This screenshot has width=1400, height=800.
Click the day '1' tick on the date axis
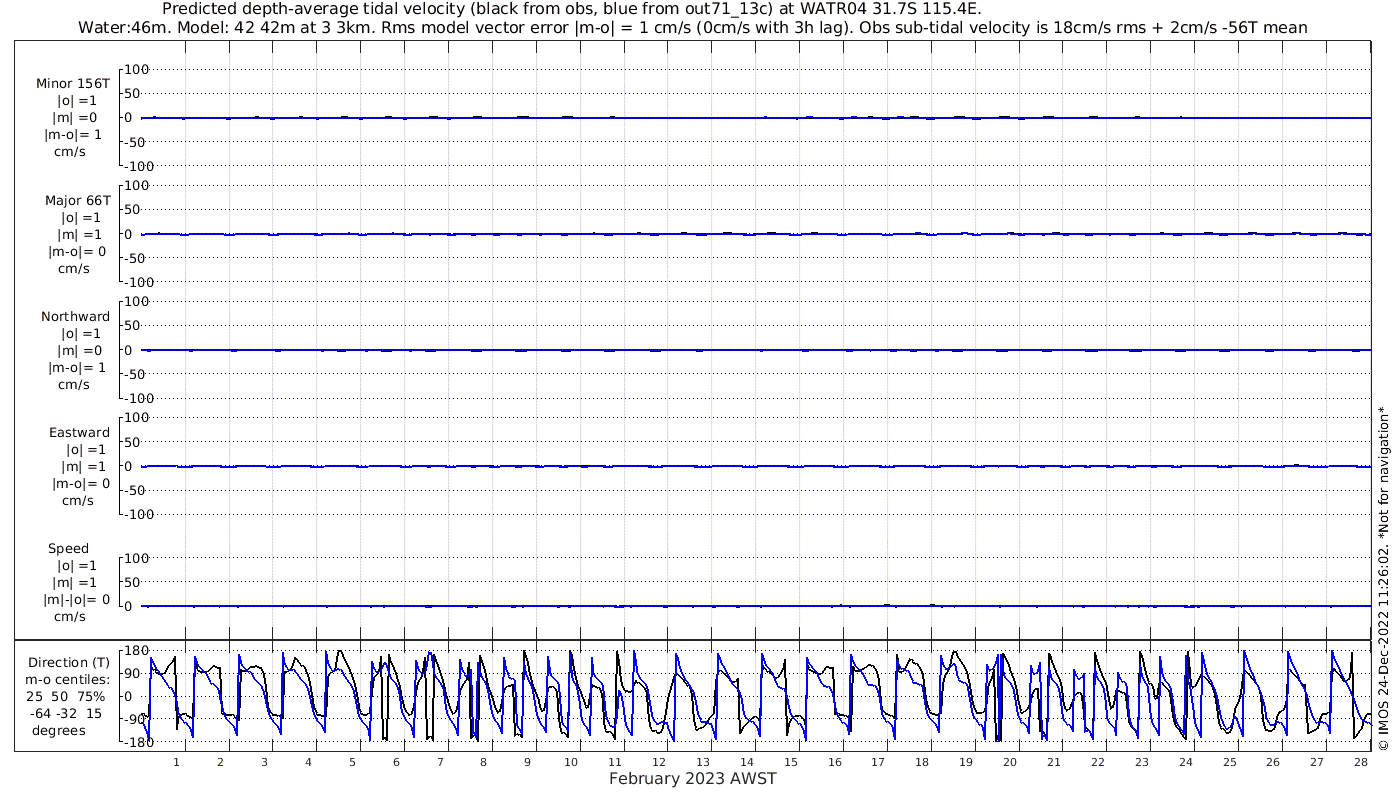(x=176, y=762)
